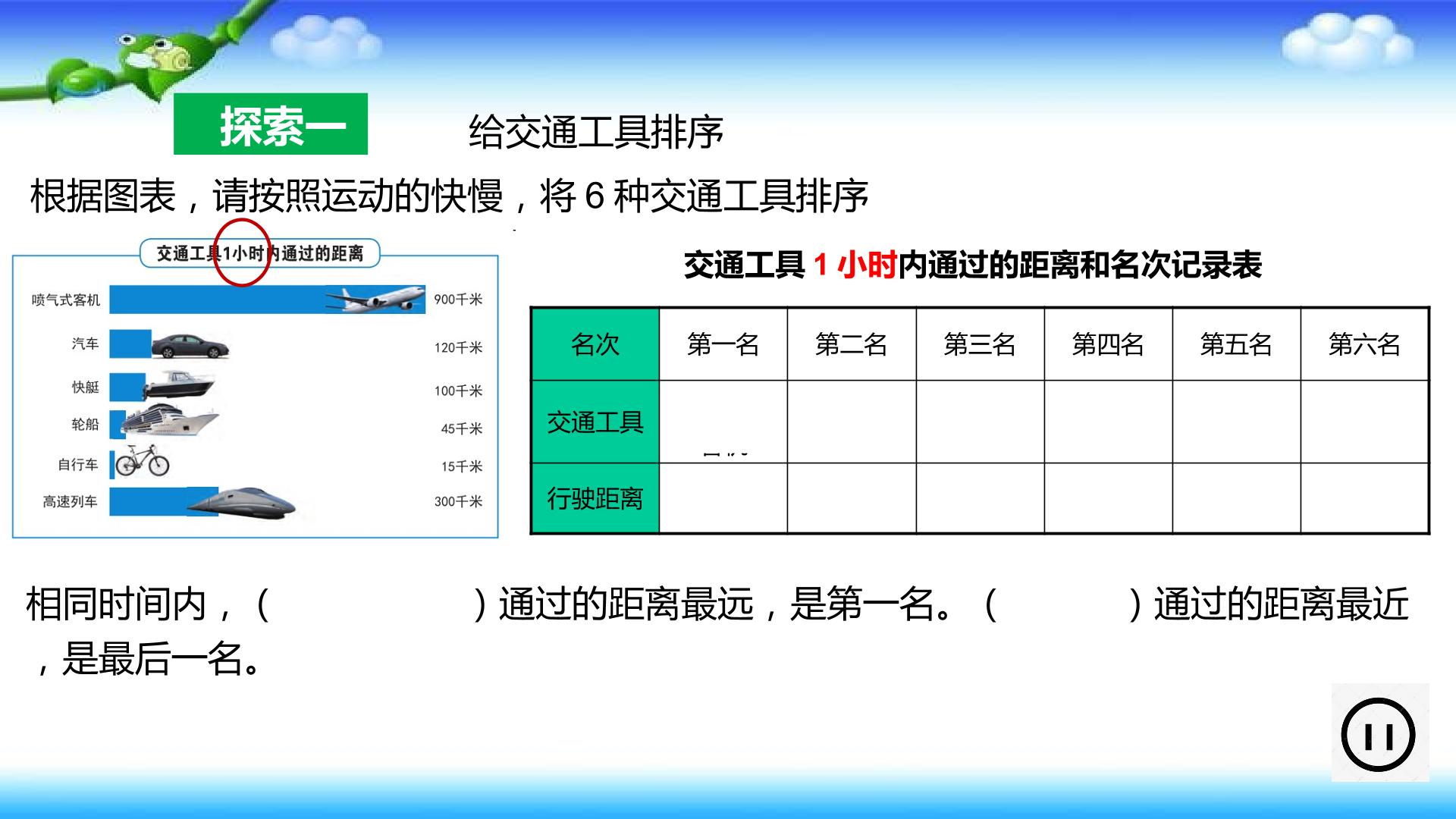Click the 120千米 value

[458, 348]
